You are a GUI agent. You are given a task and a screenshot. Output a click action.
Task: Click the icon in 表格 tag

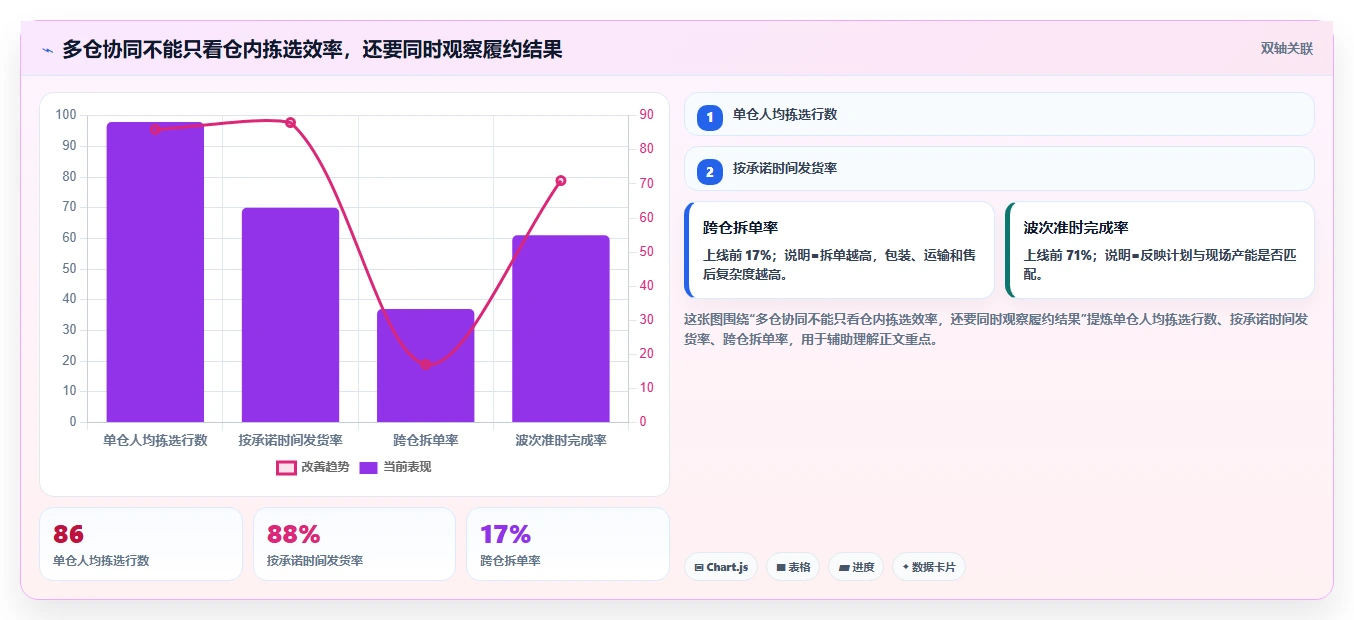(780, 567)
